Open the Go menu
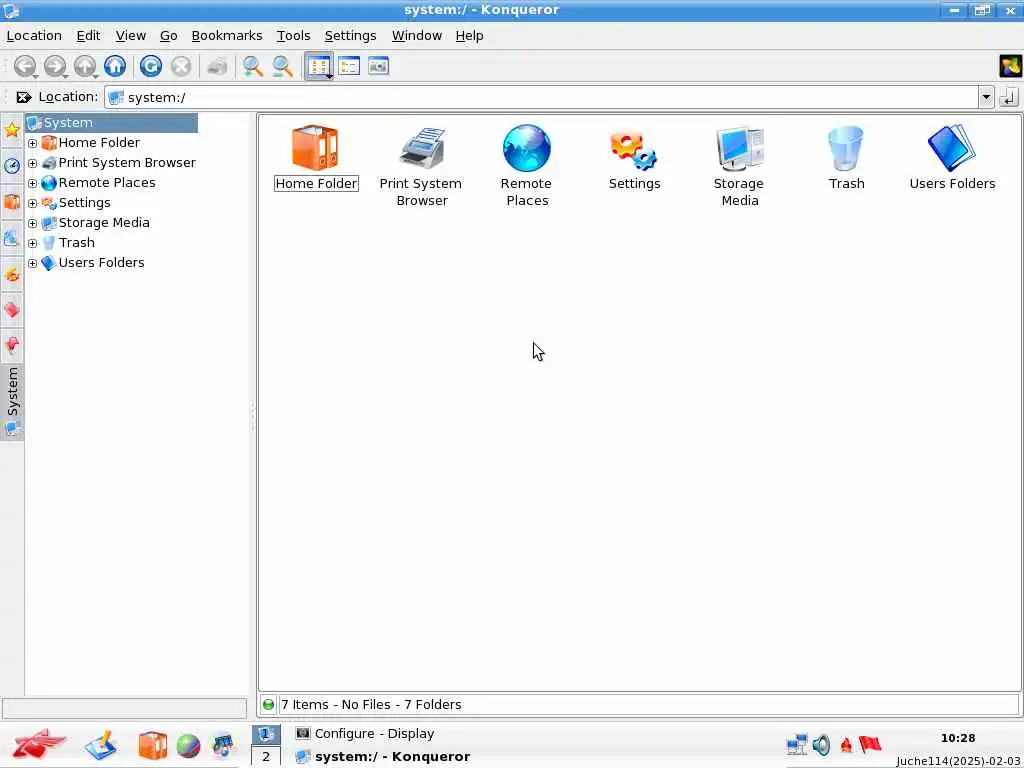Screen dimensions: 1024x768 pyautogui.click(x=168, y=36)
